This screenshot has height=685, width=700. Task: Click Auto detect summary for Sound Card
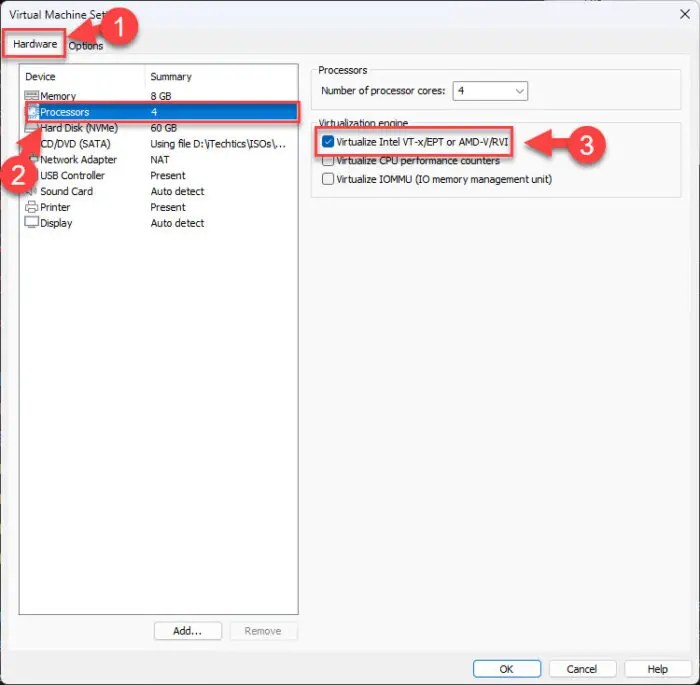pos(177,191)
